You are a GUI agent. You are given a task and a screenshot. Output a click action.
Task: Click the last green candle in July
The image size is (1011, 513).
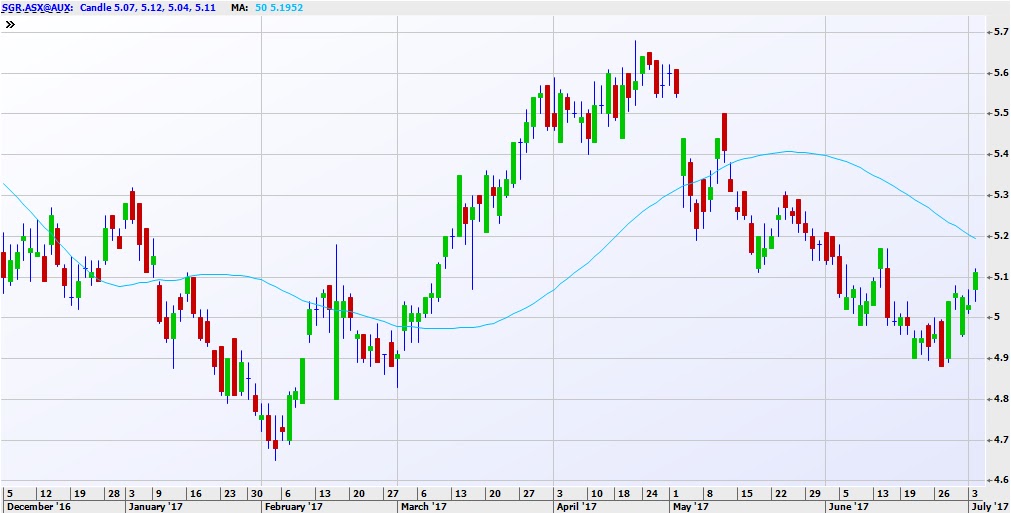pos(976,281)
